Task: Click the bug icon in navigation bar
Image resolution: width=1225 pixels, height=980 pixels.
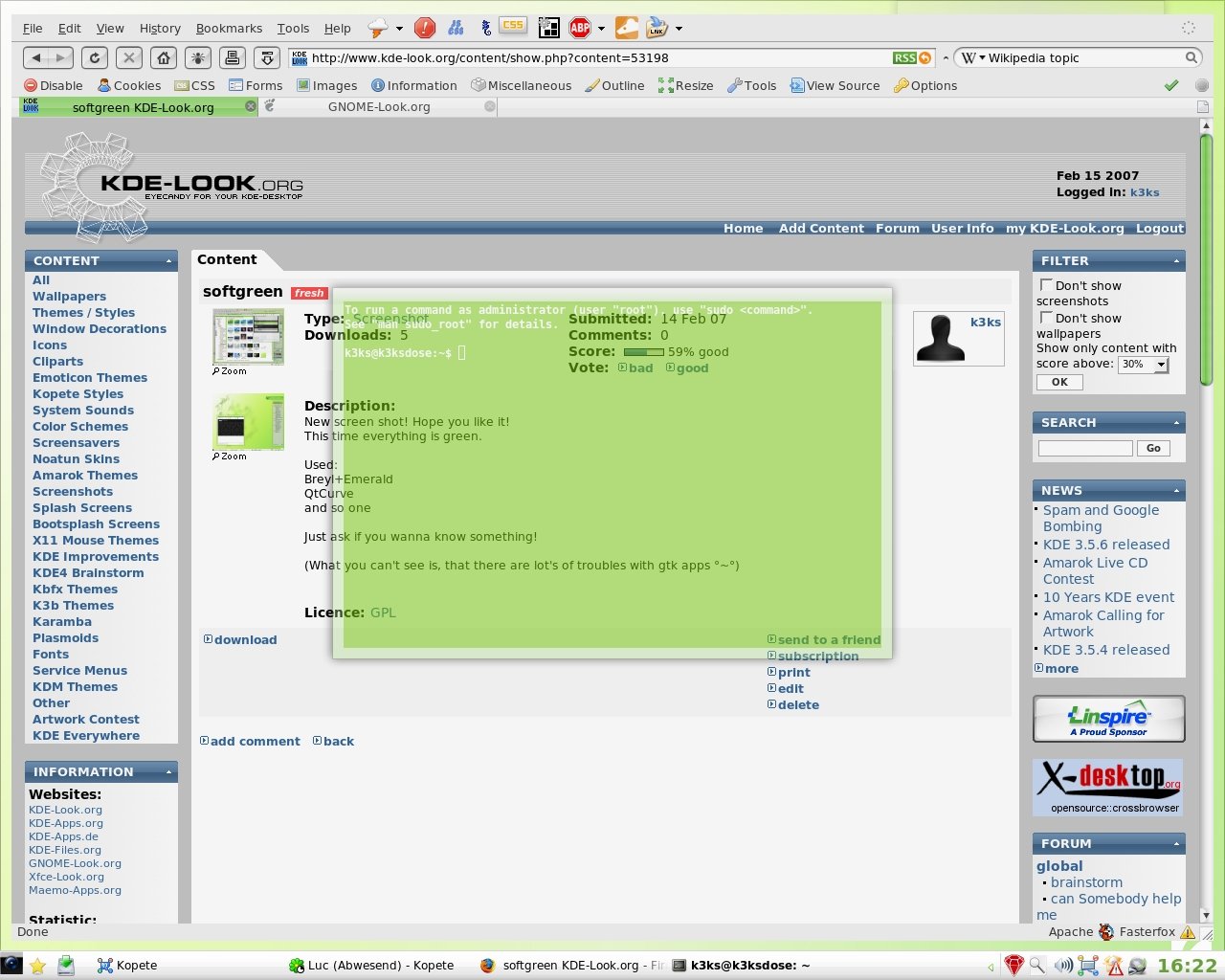Action: point(198,57)
